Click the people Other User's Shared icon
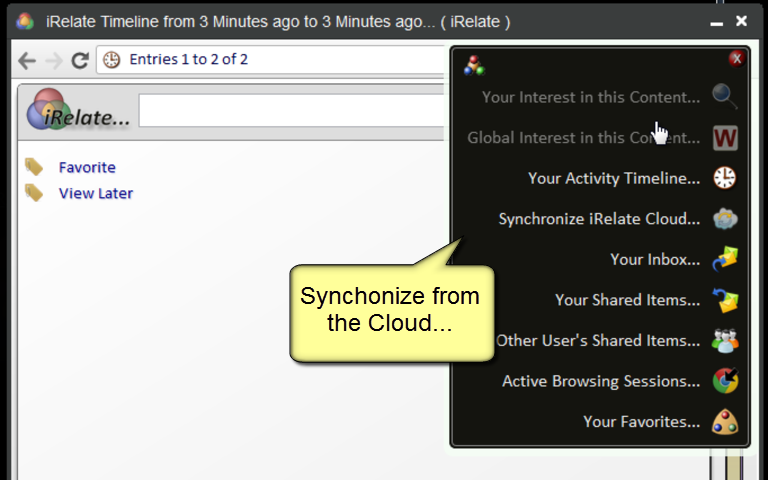The image size is (768, 480). tap(725, 340)
